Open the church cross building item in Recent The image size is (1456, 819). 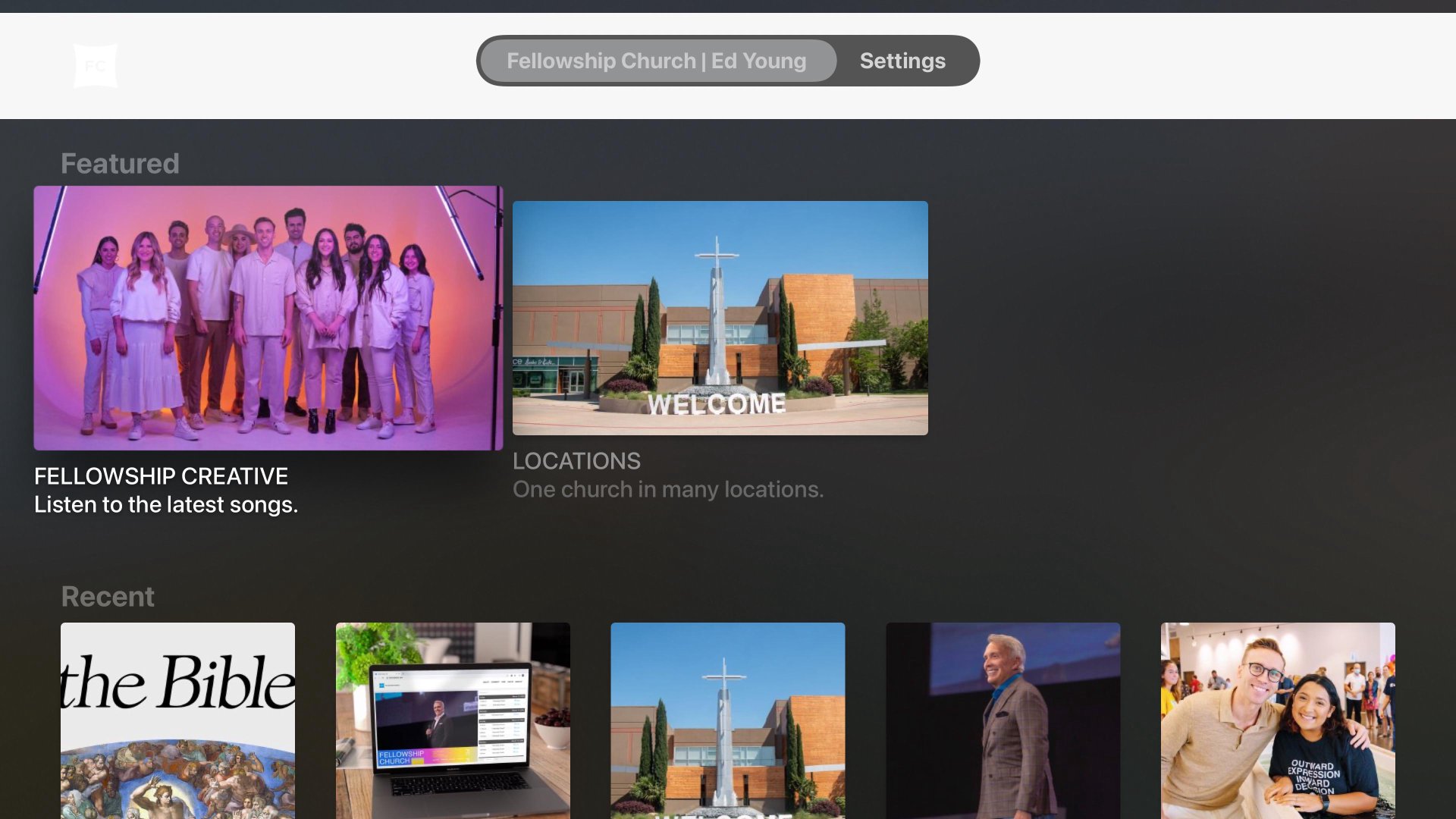[x=727, y=720]
